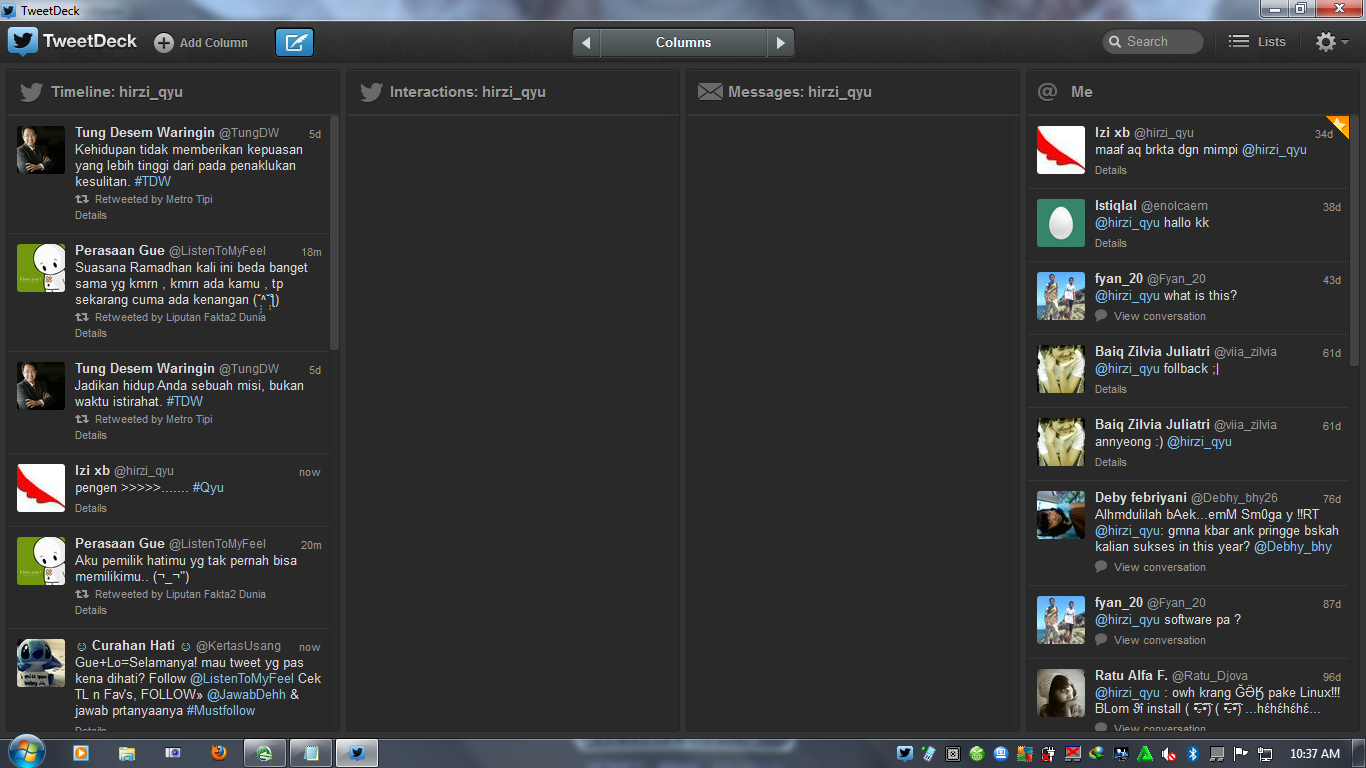Click the 18m timestamp on Perasaan Gue tweet

pos(312,252)
